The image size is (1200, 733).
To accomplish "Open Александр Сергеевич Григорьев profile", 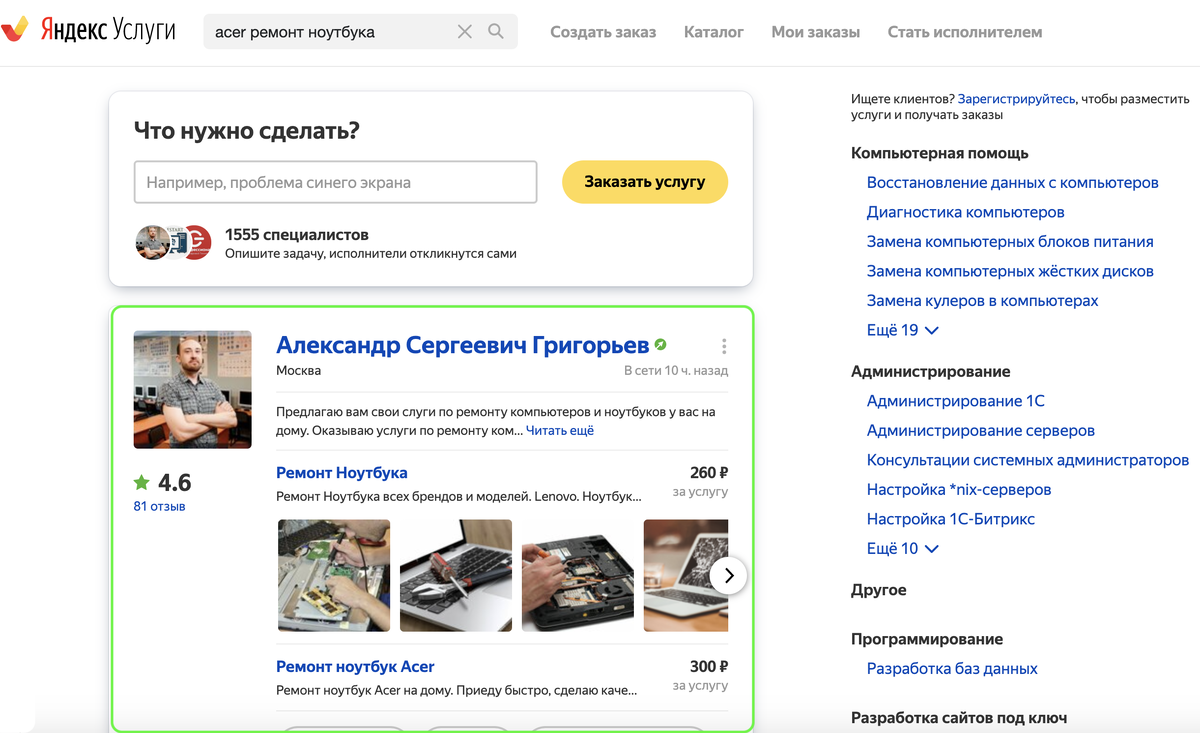I will [463, 345].
